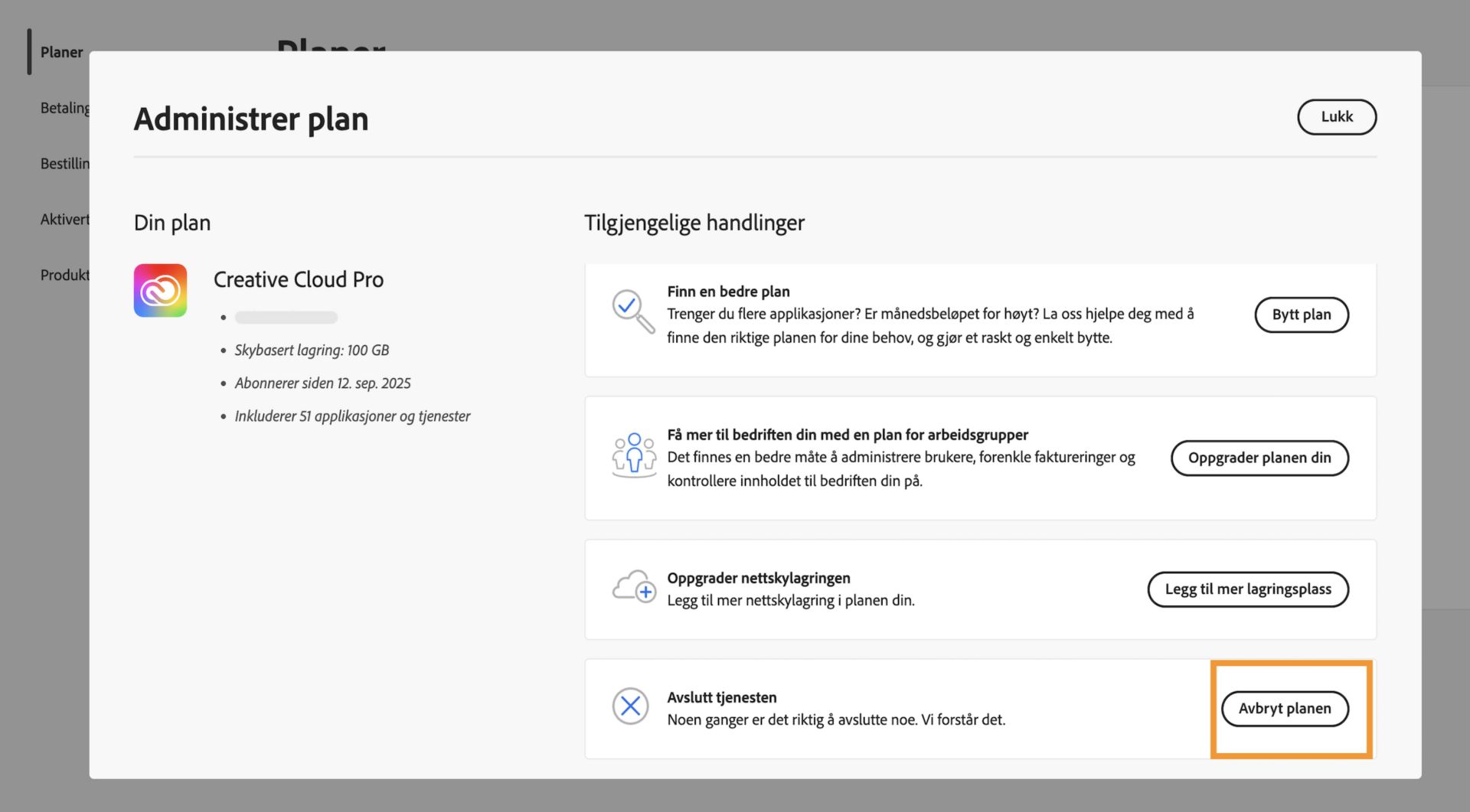Select Legg til mer lagringsplass

(1248, 589)
